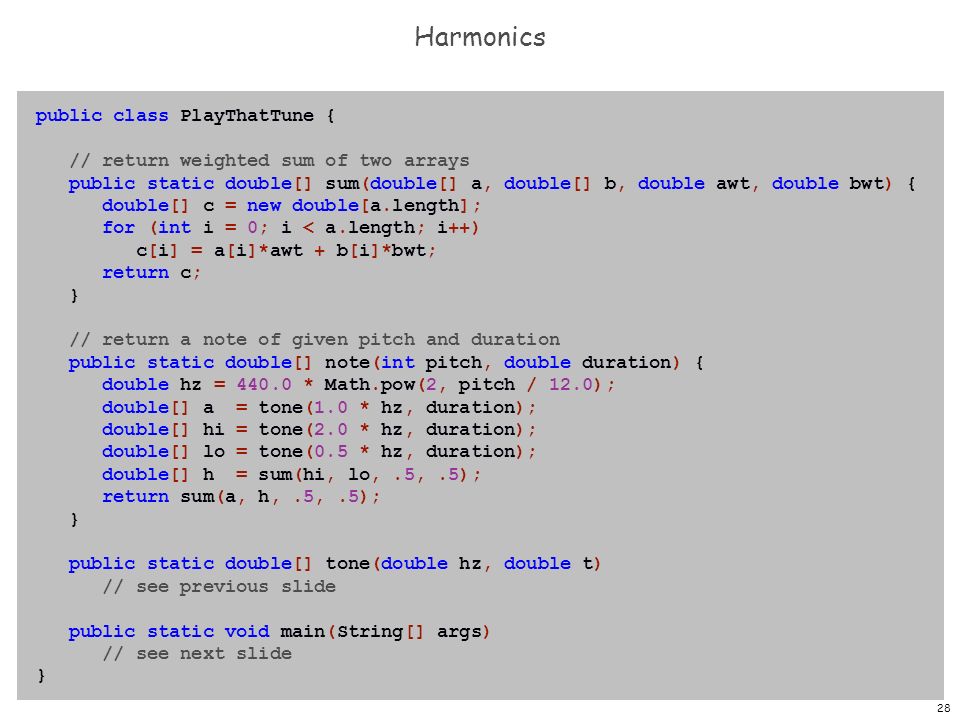
Task: Click the line "double[] c = new double[a.length];"
Action: pos(291,206)
